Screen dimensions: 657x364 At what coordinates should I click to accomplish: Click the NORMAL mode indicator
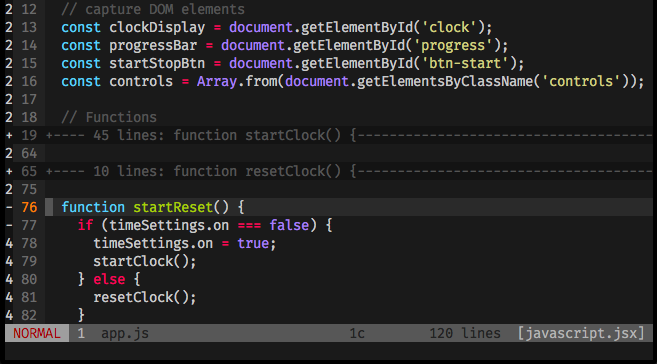[x=37, y=333]
